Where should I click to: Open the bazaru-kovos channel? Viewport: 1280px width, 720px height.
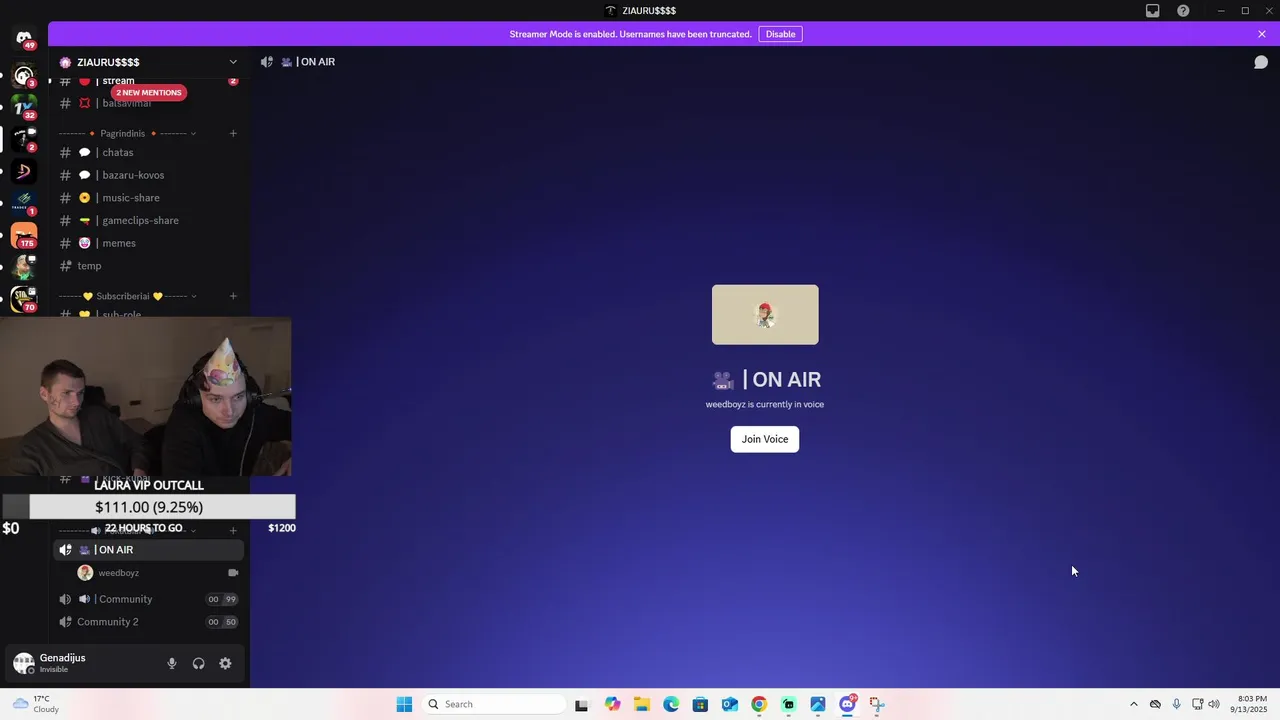click(x=148, y=175)
